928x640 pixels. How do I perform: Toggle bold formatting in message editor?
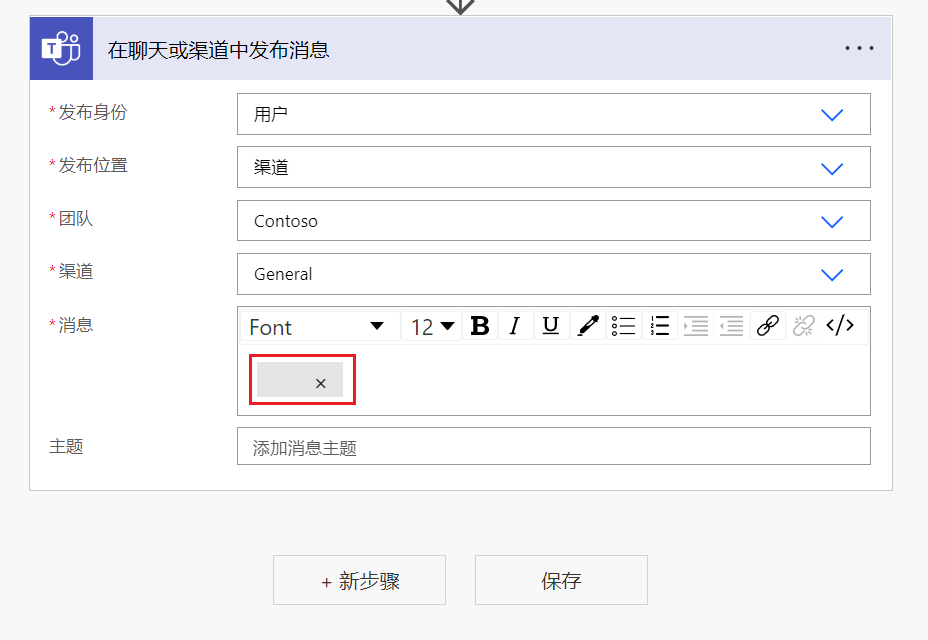click(480, 326)
